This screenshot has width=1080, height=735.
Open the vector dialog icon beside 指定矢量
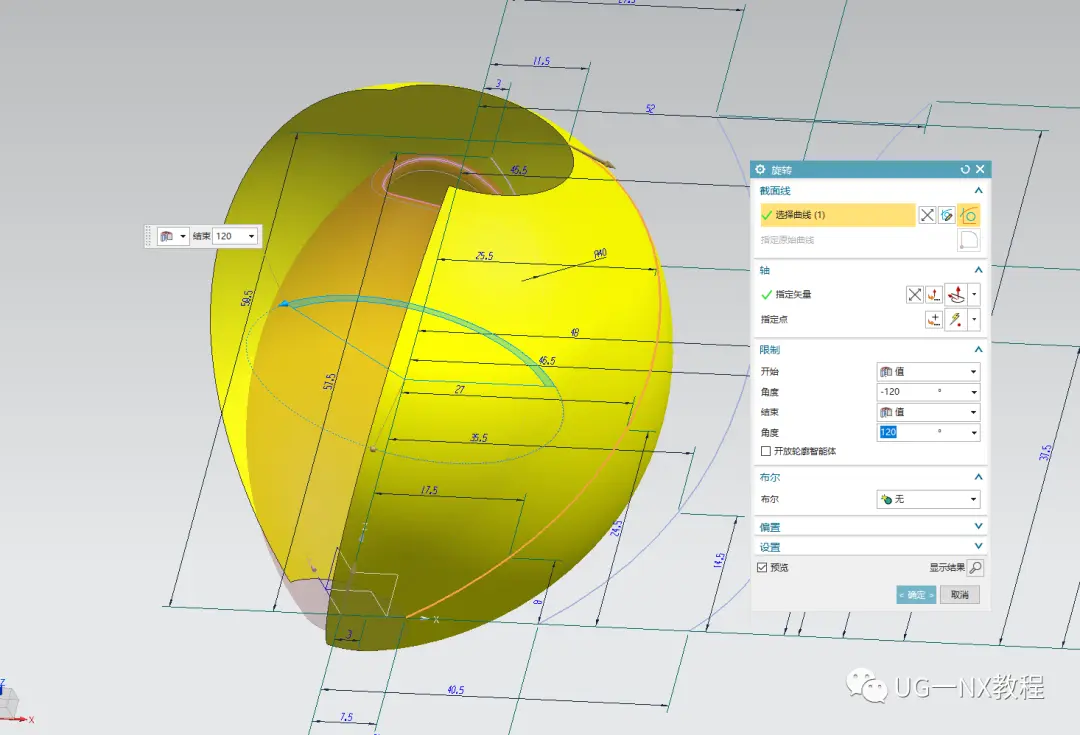click(933, 295)
